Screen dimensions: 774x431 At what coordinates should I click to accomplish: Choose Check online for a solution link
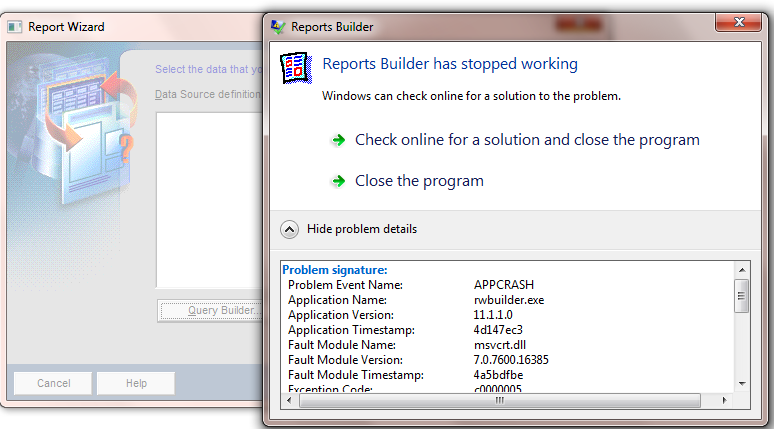(x=527, y=140)
